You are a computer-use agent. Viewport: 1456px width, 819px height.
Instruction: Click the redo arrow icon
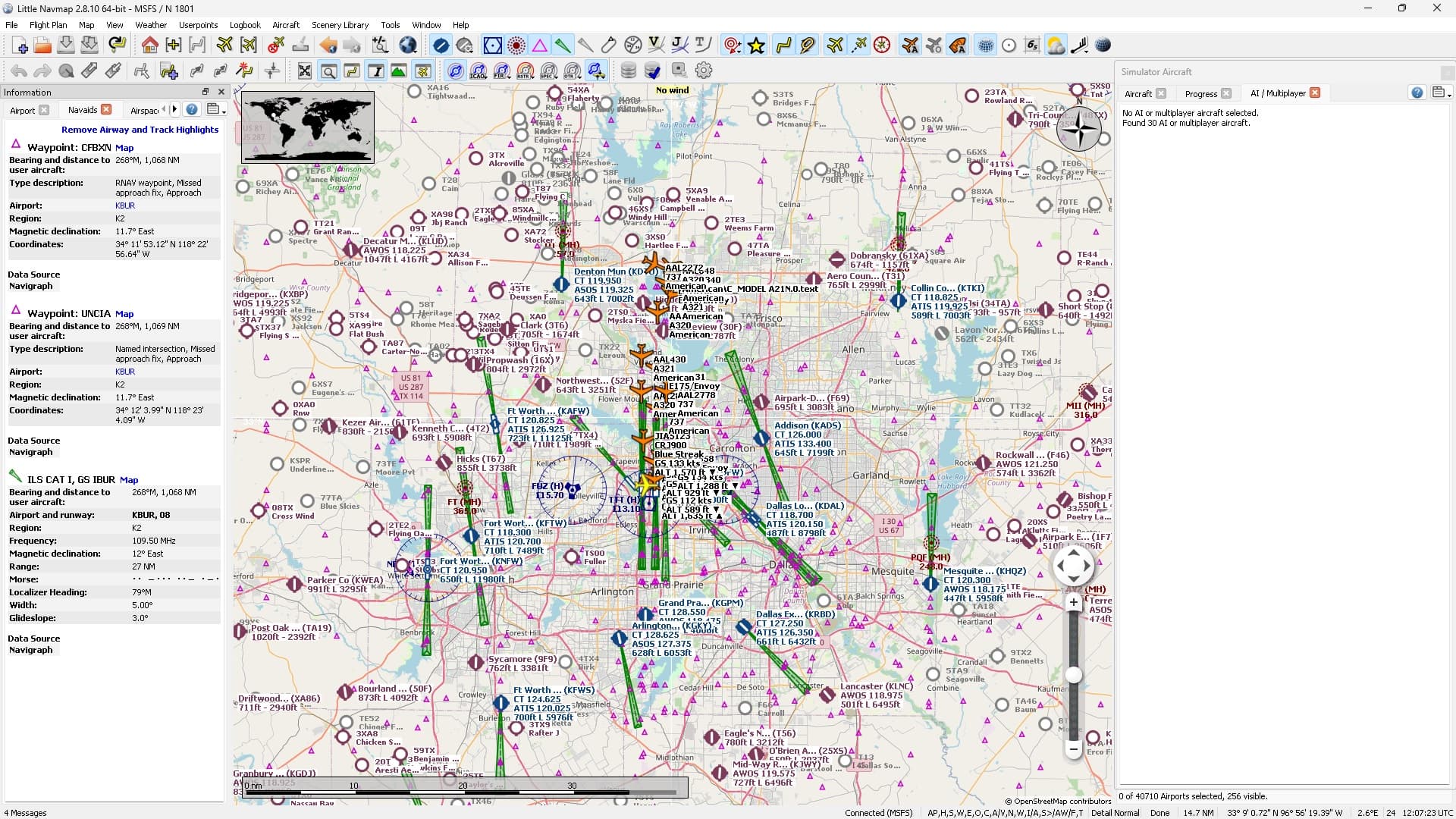pyautogui.click(x=42, y=71)
